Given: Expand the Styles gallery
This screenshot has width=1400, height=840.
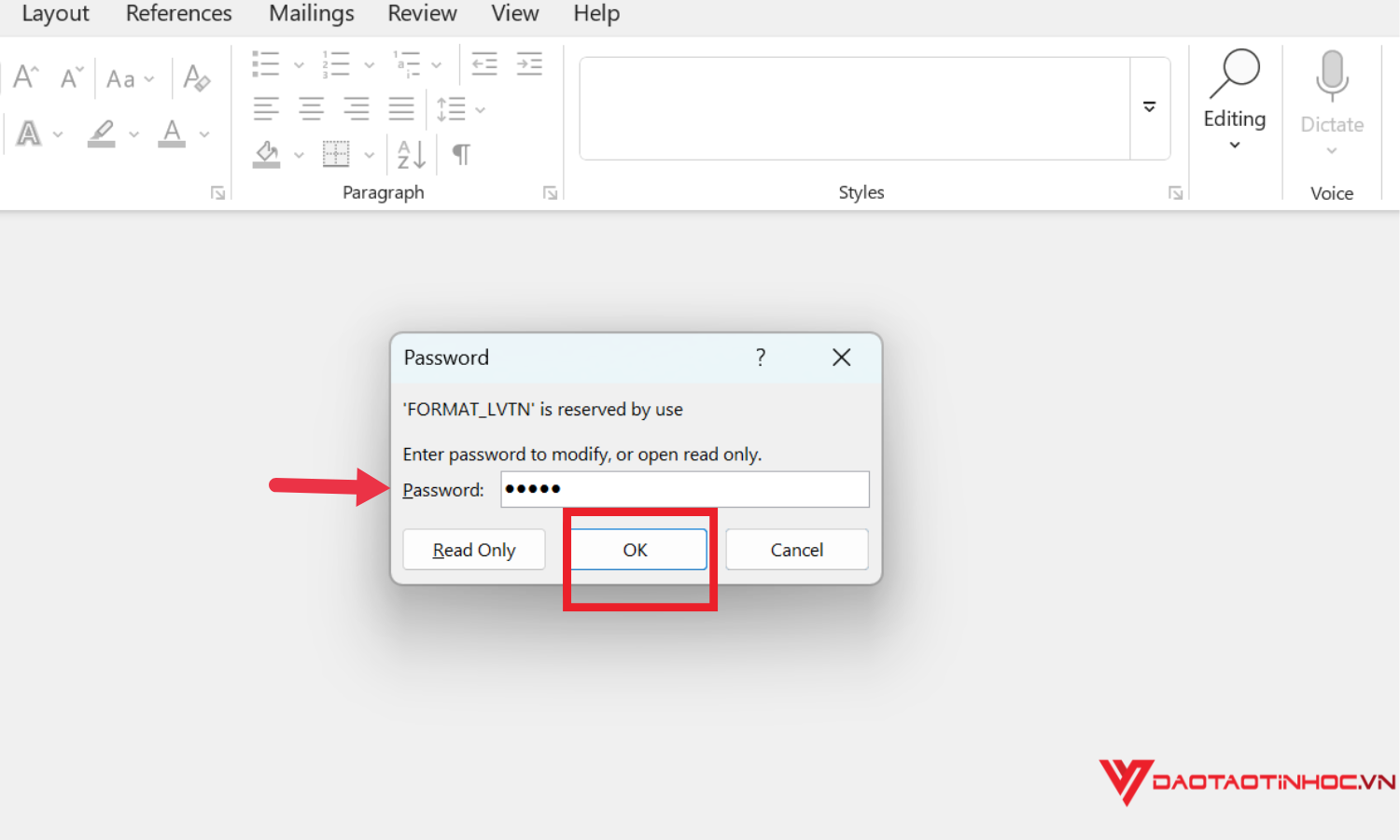Looking at the screenshot, I should click(1150, 108).
